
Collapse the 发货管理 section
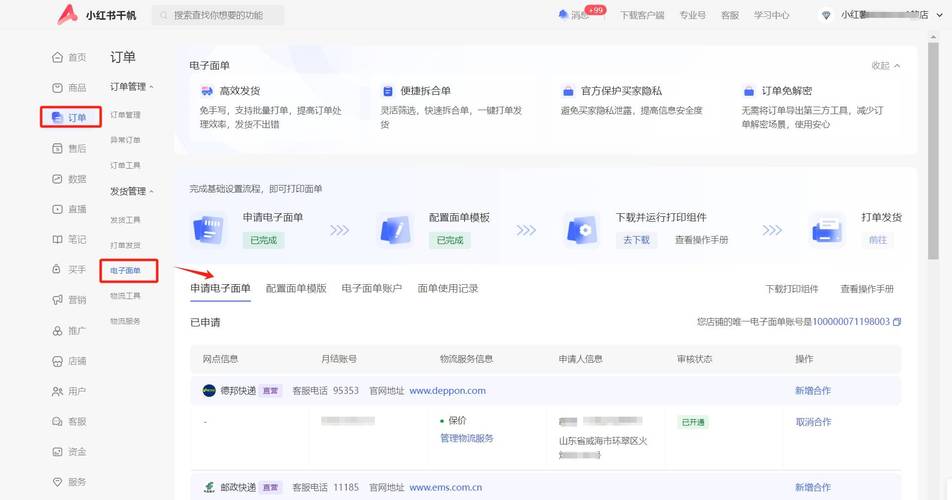[151, 191]
